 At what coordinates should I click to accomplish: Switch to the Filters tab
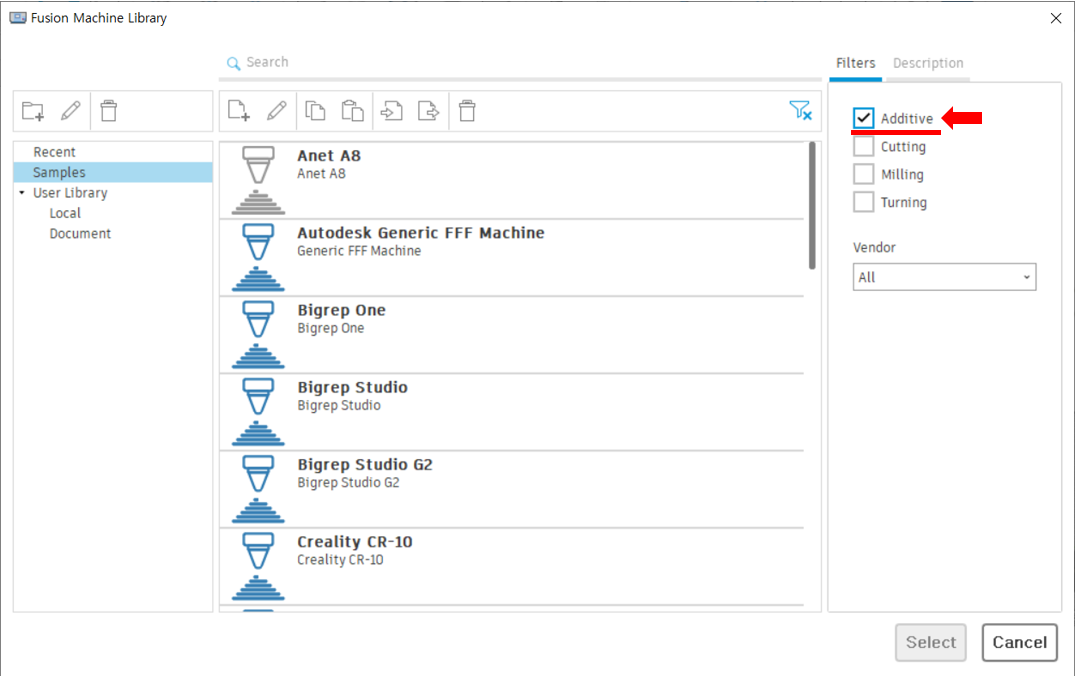855,63
